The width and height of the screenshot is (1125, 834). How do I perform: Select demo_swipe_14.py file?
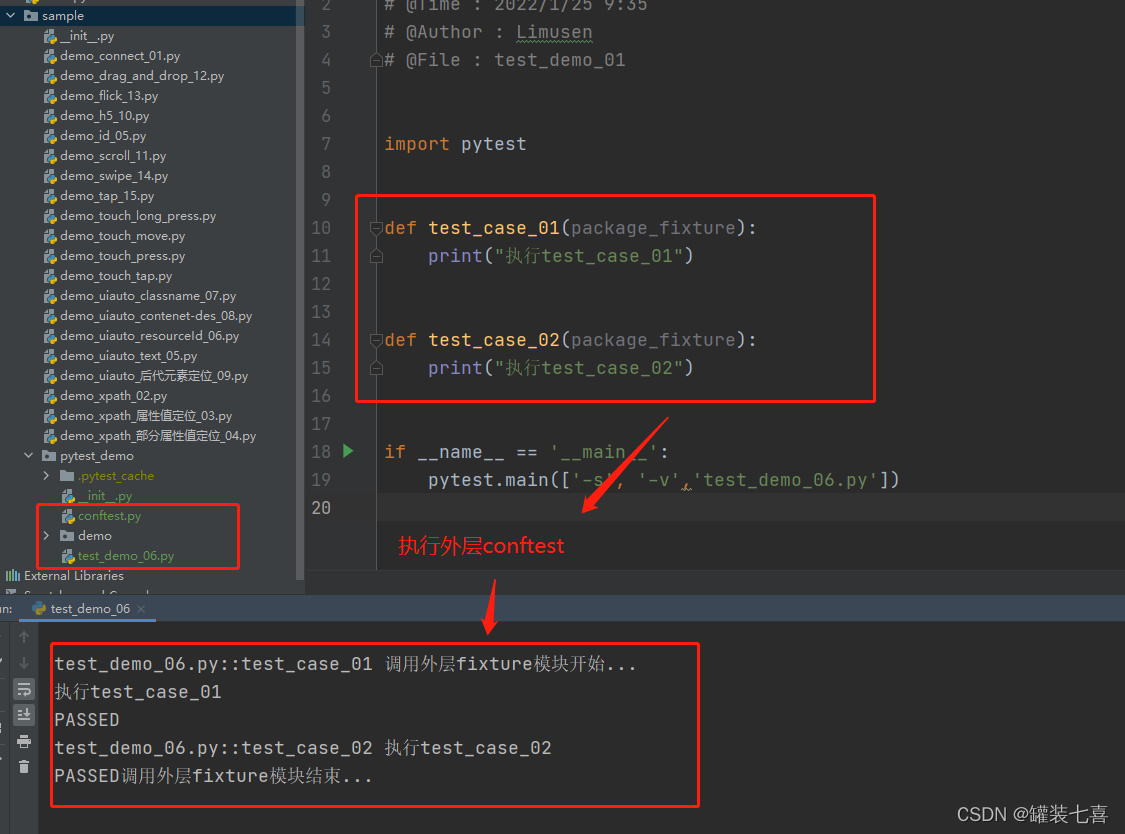click(114, 177)
